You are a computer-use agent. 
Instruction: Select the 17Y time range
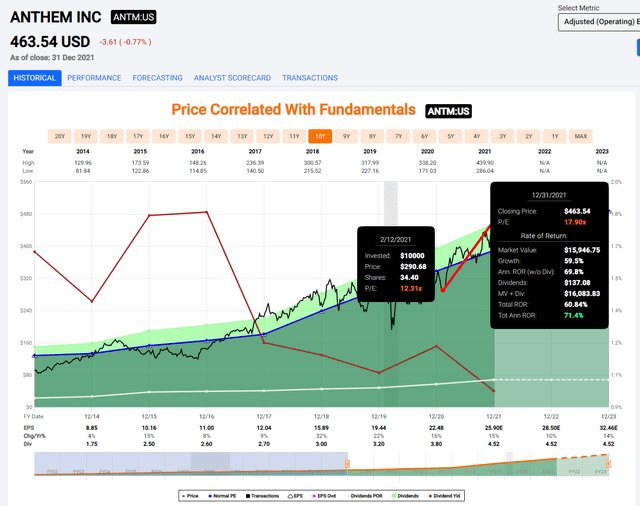pos(138,136)
